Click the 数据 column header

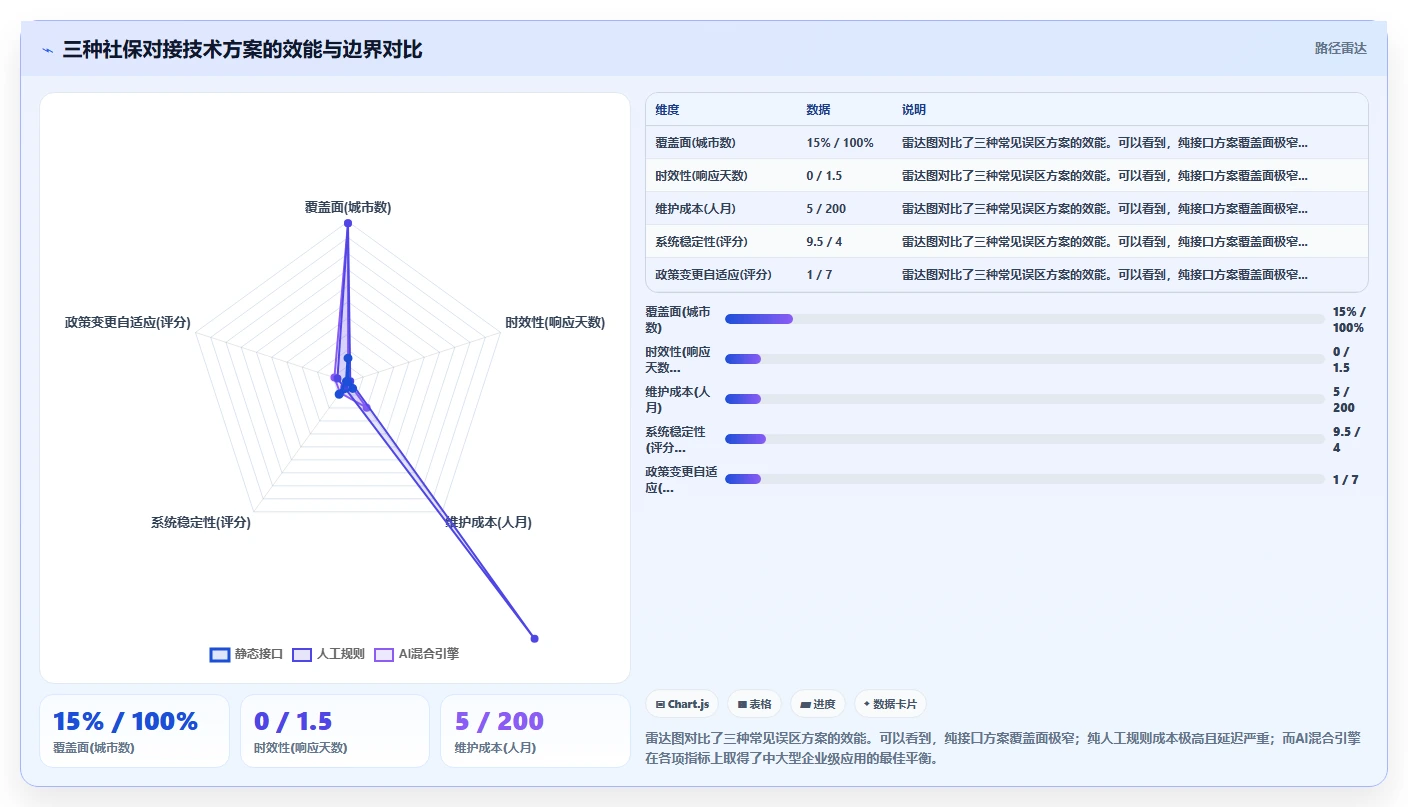point(818,110)
